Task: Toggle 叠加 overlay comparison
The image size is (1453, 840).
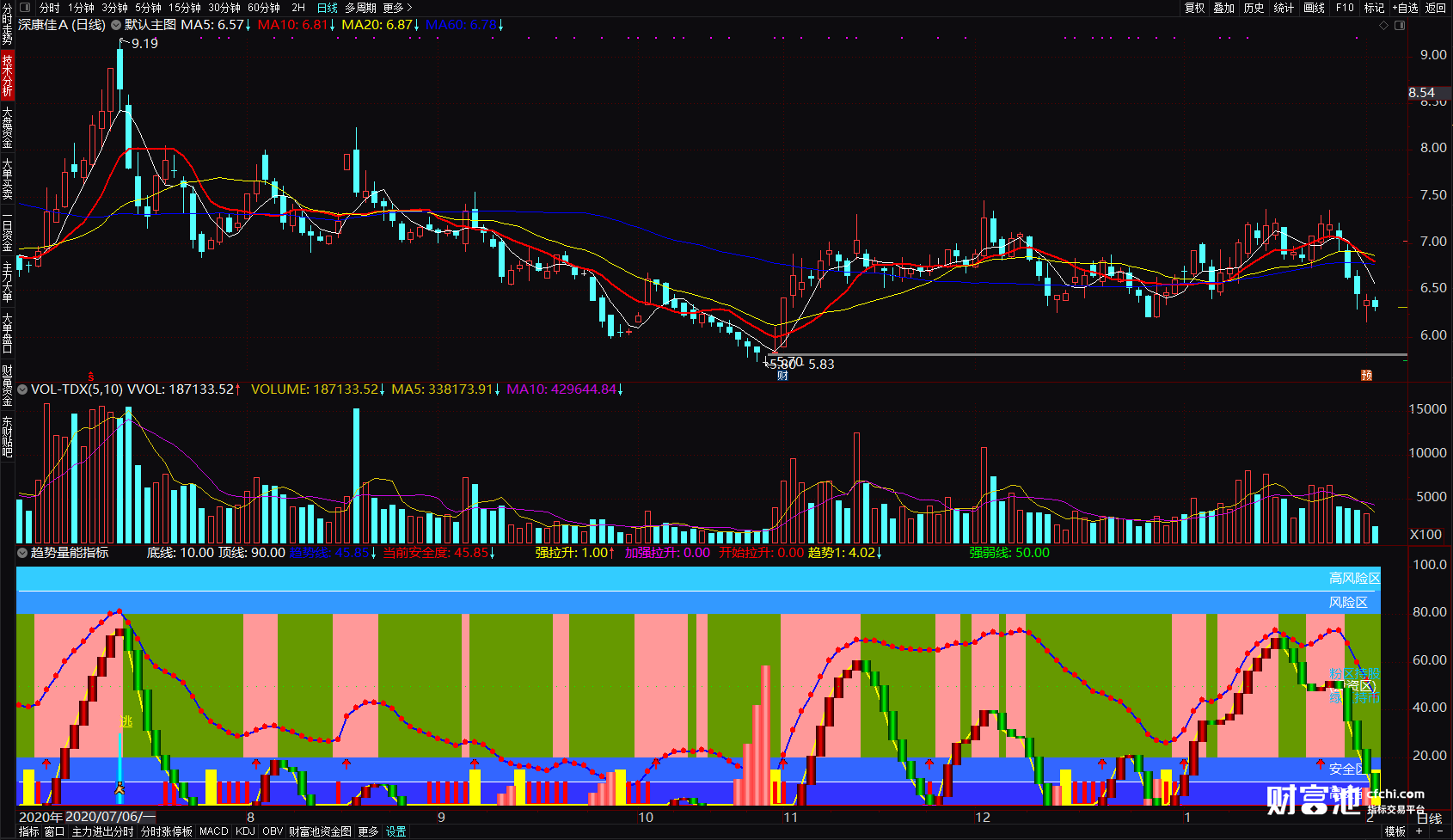Action: coord(1224,8)
